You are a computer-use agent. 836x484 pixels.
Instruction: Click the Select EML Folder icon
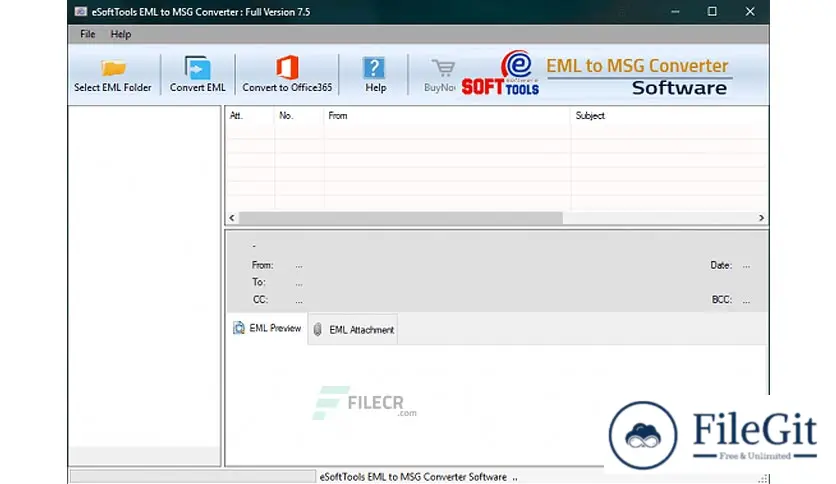tap(114, 68)
